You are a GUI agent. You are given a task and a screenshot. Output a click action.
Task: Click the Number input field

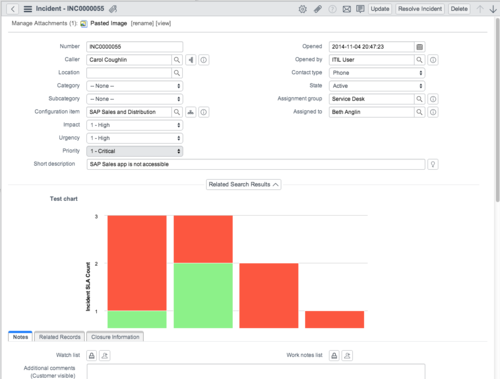click(135, 47)
